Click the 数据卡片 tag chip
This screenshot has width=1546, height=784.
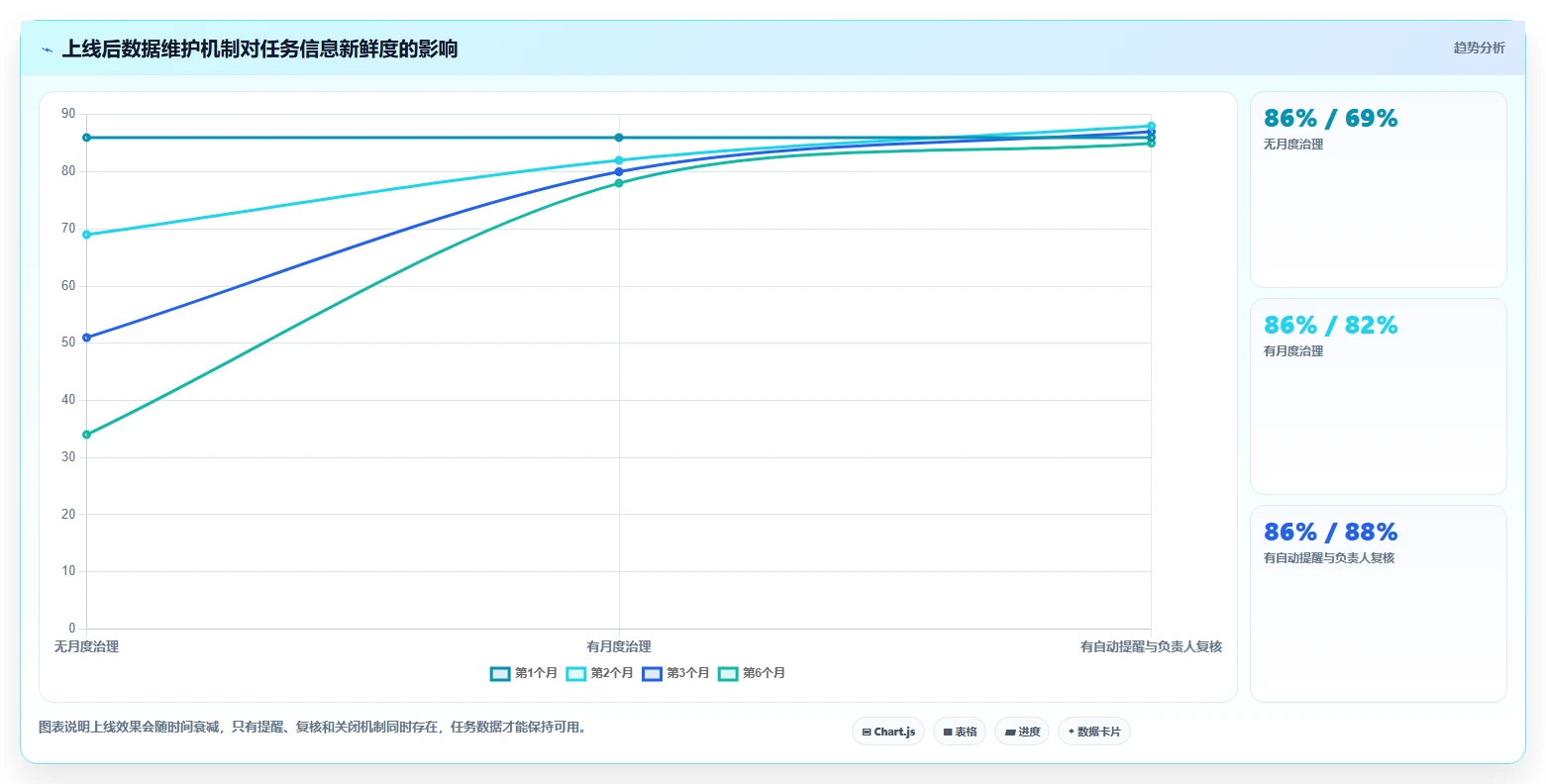[1094, 732]
